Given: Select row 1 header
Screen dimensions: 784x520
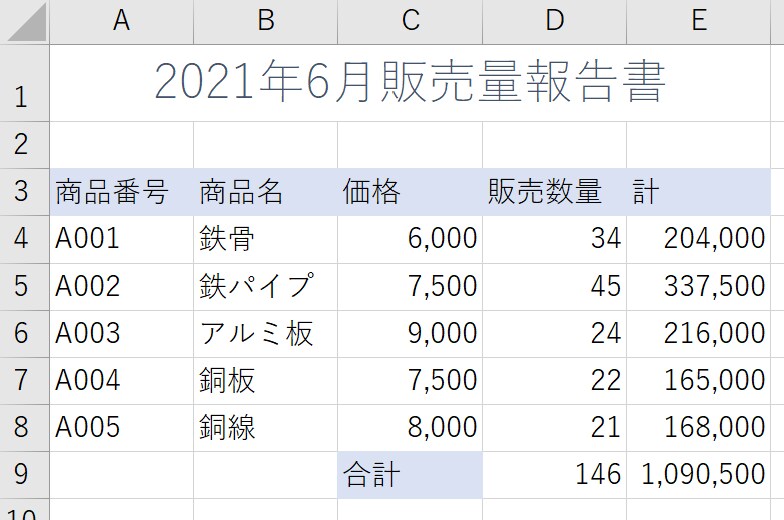Looking at the screenshot, I should [24, 83].
